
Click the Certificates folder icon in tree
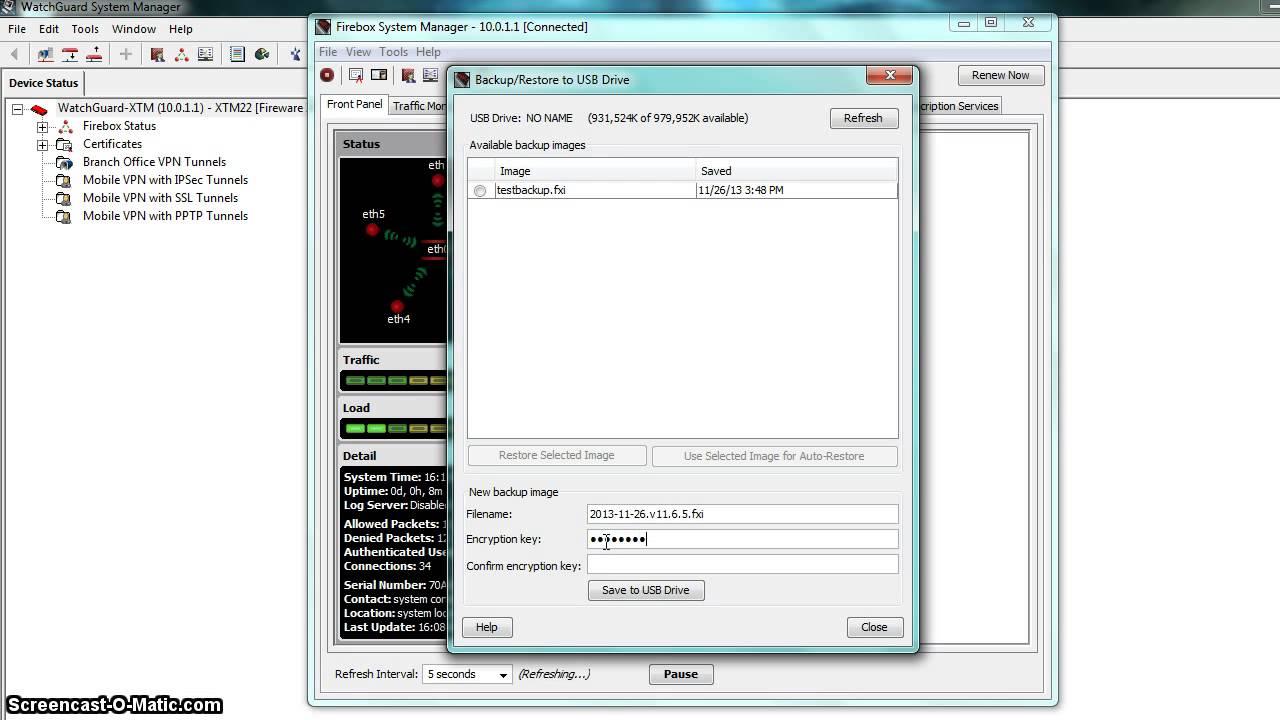[x=64, y=144]
